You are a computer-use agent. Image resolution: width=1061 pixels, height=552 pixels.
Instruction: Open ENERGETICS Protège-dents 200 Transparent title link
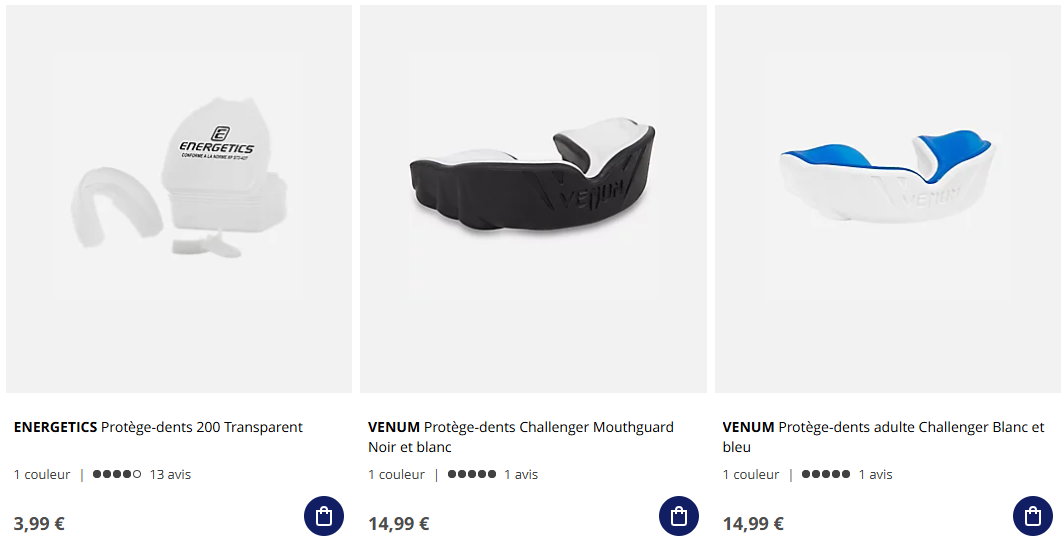tap(158, 428)
